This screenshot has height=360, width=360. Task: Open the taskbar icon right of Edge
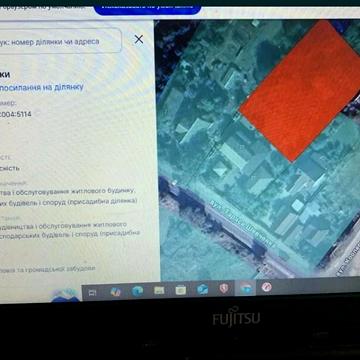[x=159, y=290]
